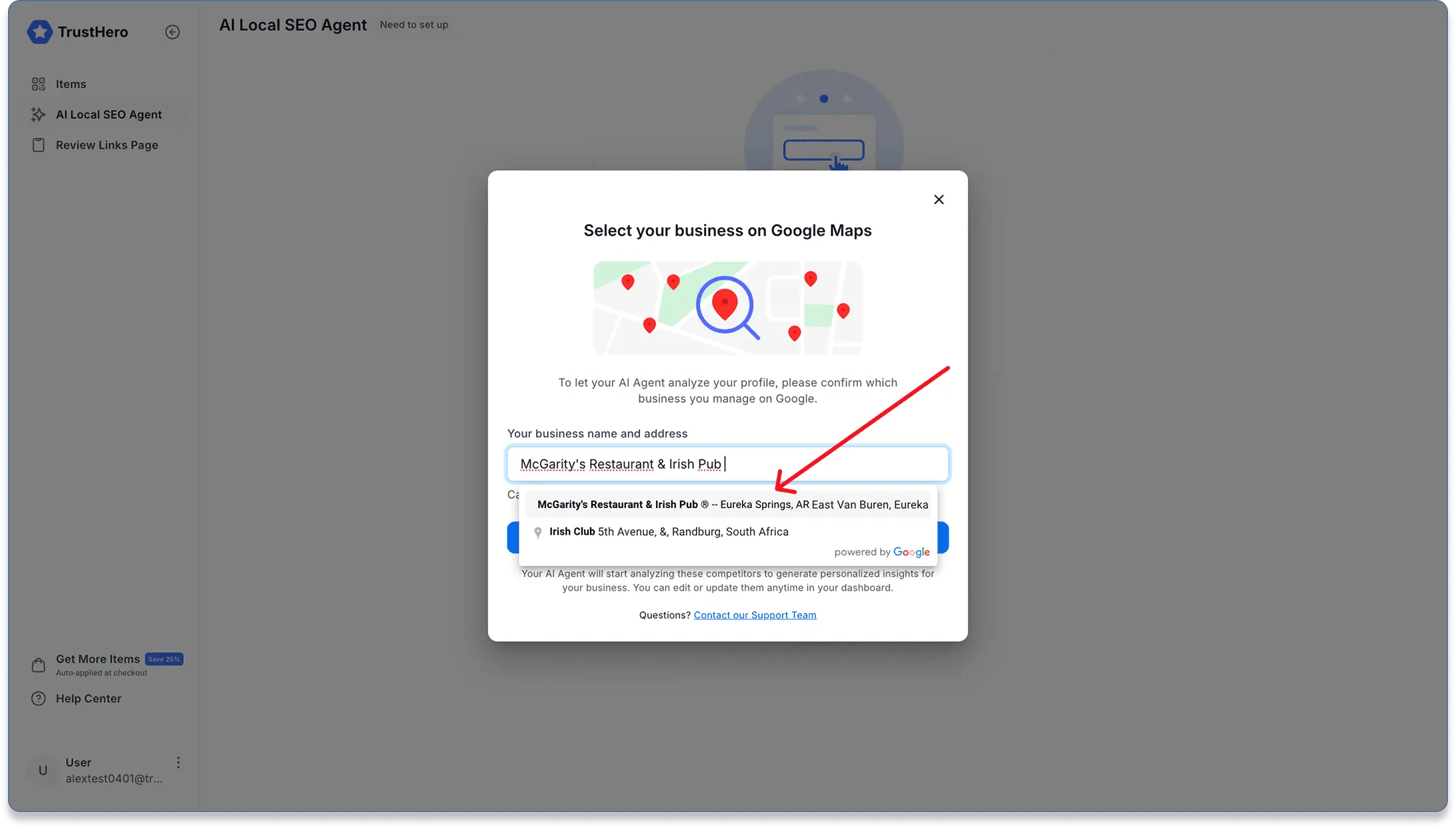
Task: Click the map pin icon beside Irish Club
Action: [x=538, y=533]
